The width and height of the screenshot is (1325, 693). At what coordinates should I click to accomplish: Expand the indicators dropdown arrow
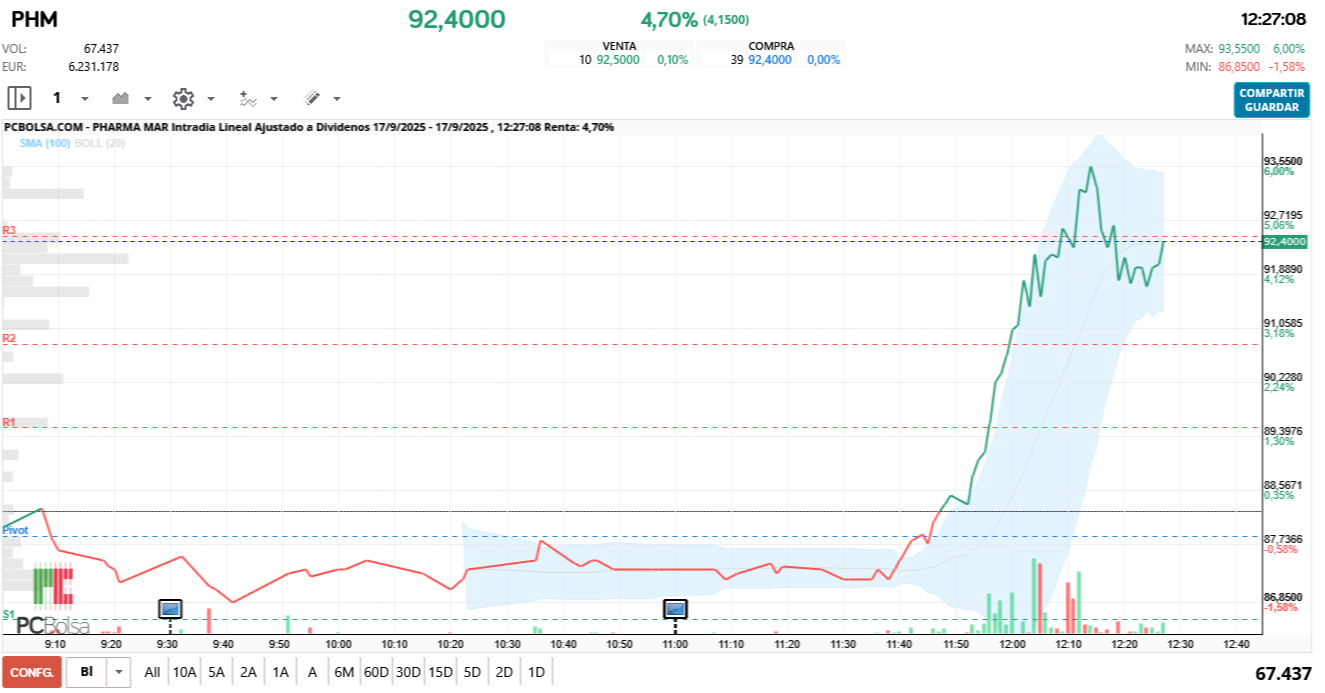pos(274,99)
